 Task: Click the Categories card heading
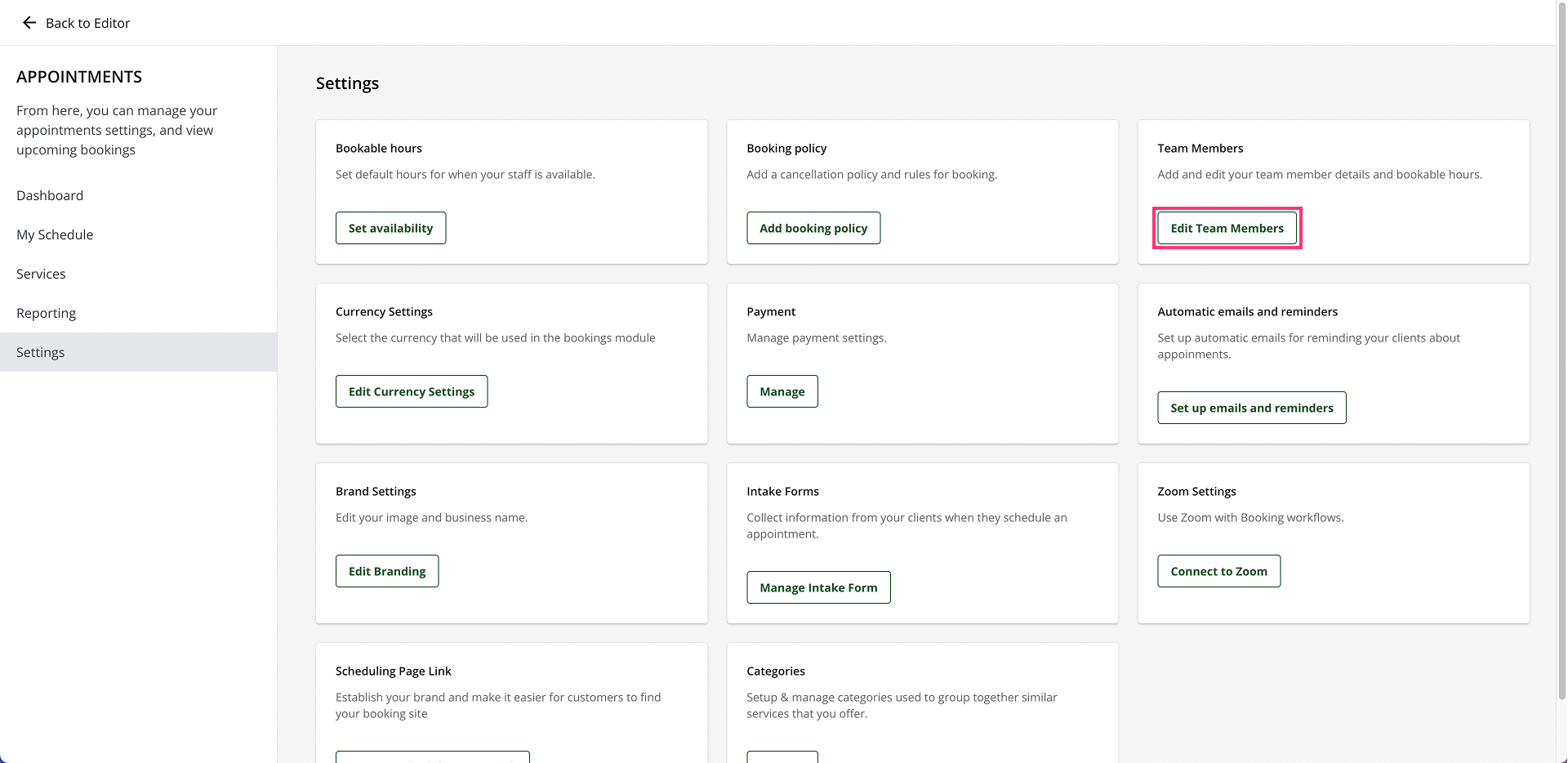[x=776, y=671]
